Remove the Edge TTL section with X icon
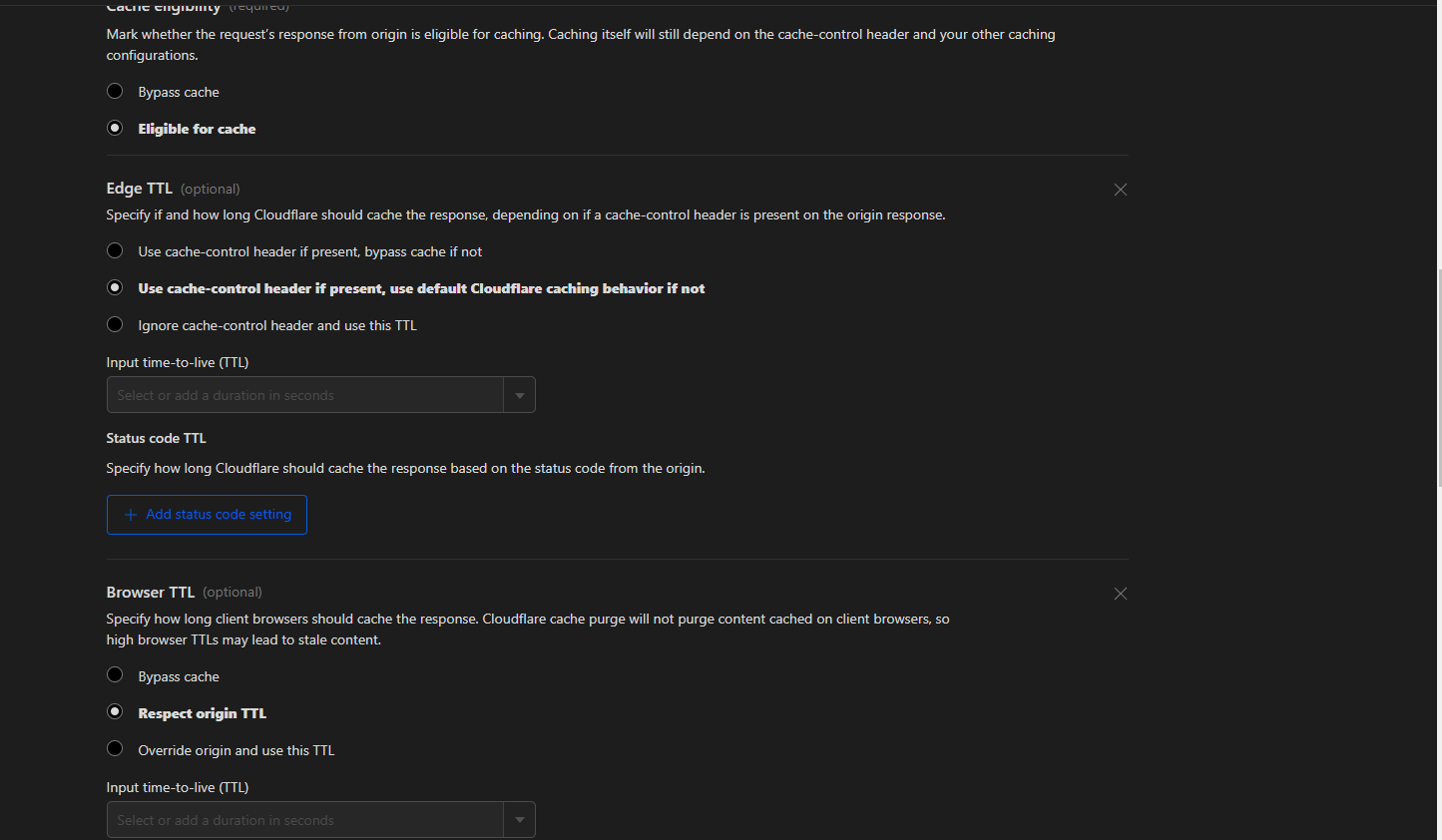Image resolution: width=1442 pixels, height=840 pixels. [1121, 190]
